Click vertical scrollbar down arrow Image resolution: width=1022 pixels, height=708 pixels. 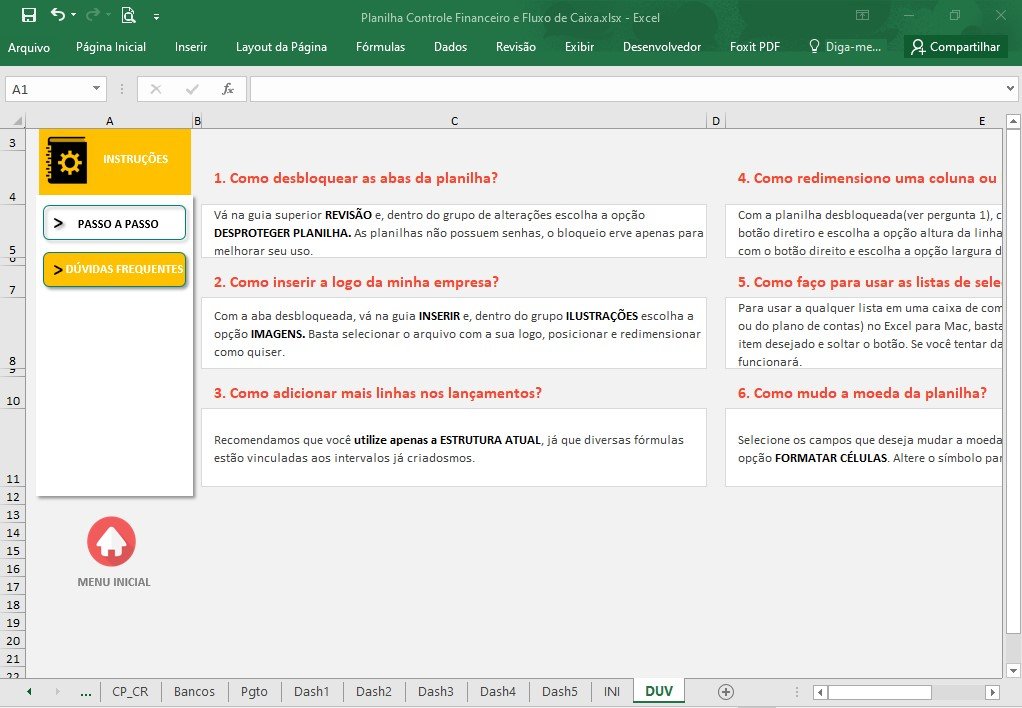click(x=1013, y=671)
